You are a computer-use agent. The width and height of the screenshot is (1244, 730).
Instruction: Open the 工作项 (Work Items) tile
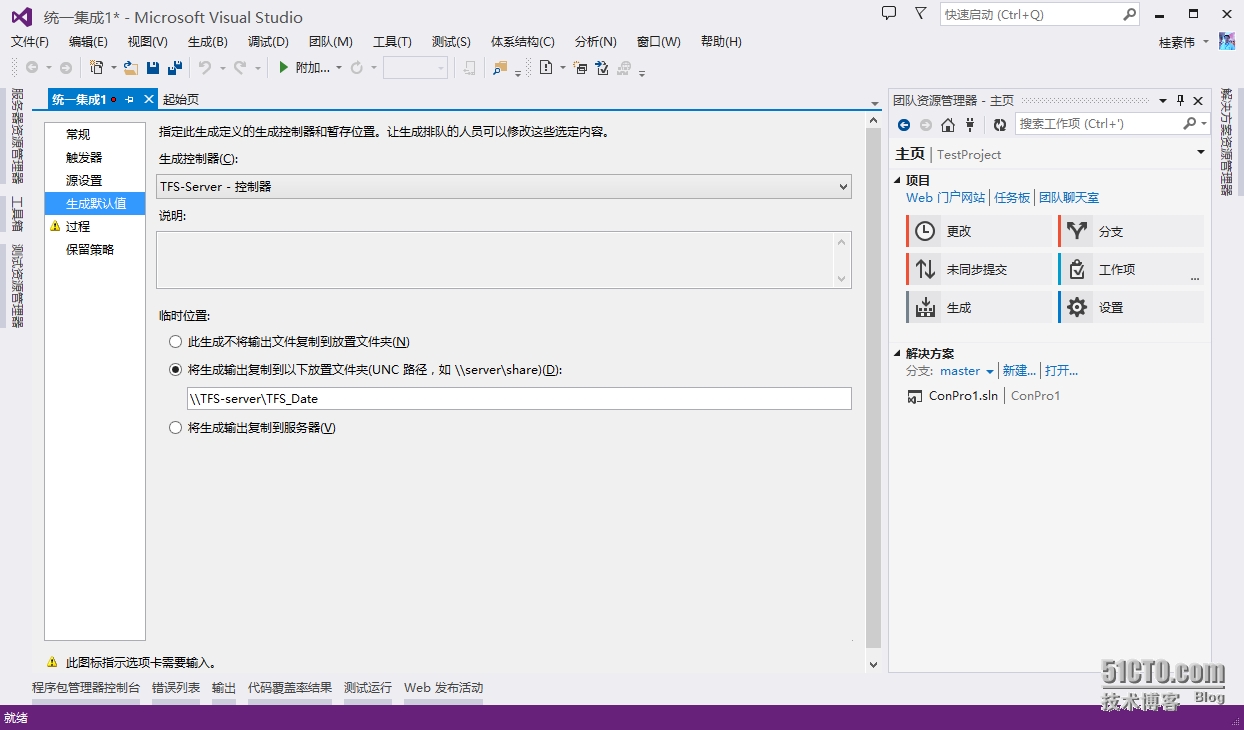click(x=1131, y=269)
